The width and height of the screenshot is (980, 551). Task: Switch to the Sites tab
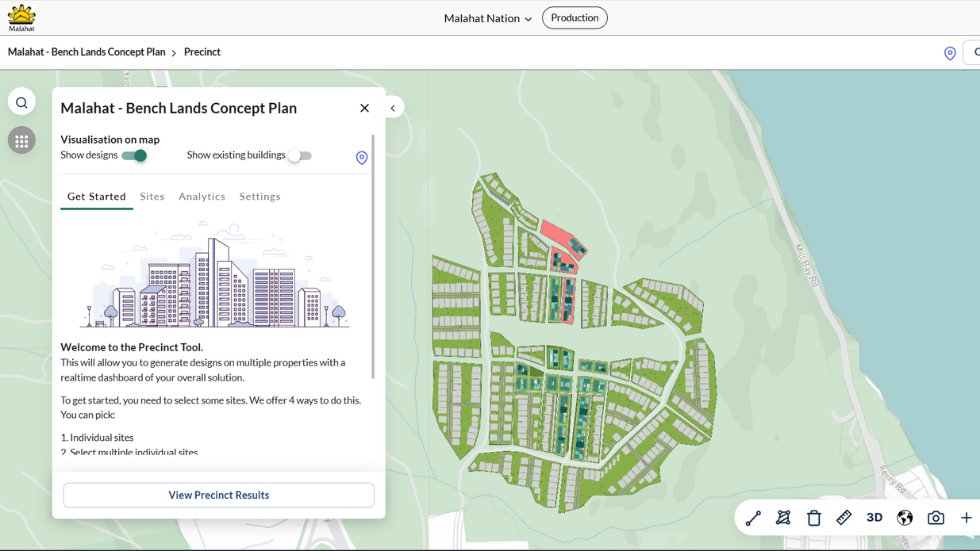pyautogui.click(x=152, y=197)
